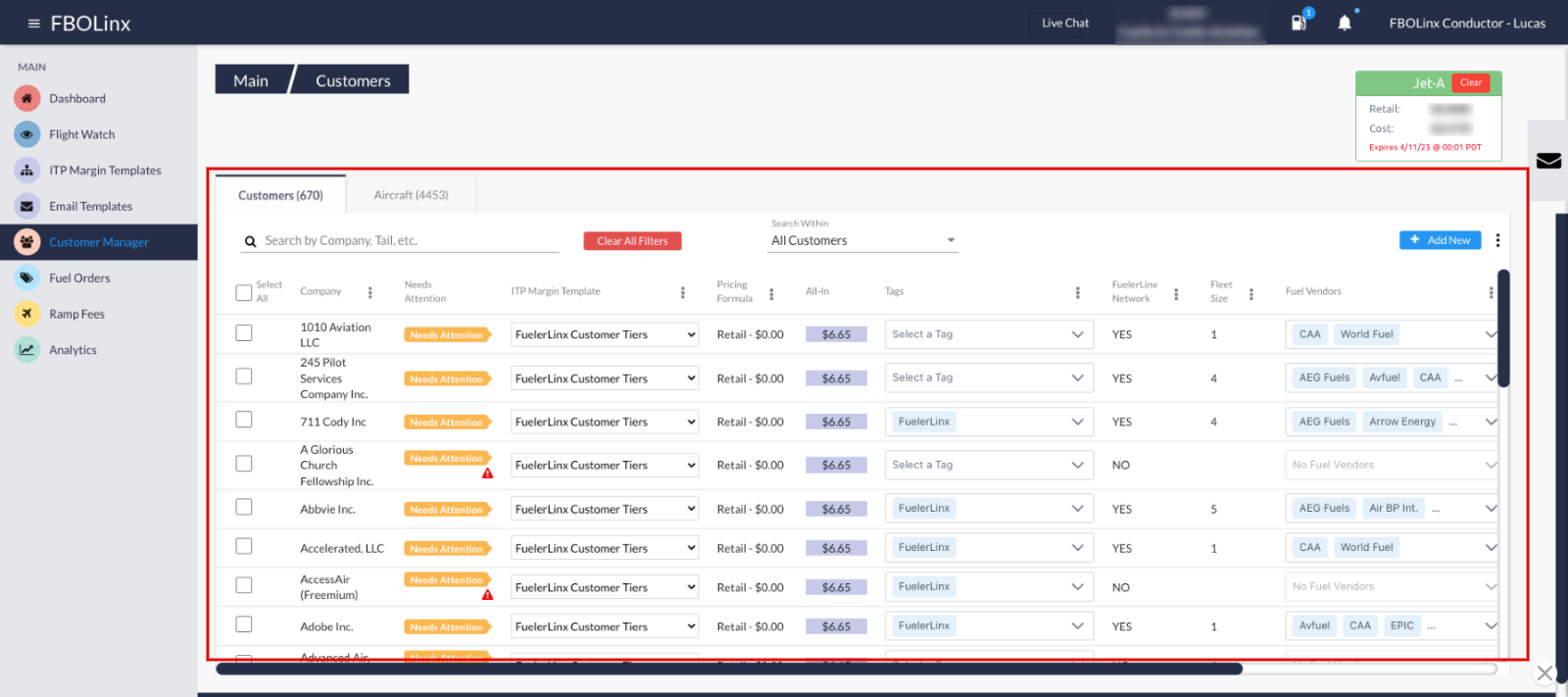Click the Ramp Fees plane icon
Image resolution: width=1568 pixels, height=697 pixels.
[x=27, y=314]
